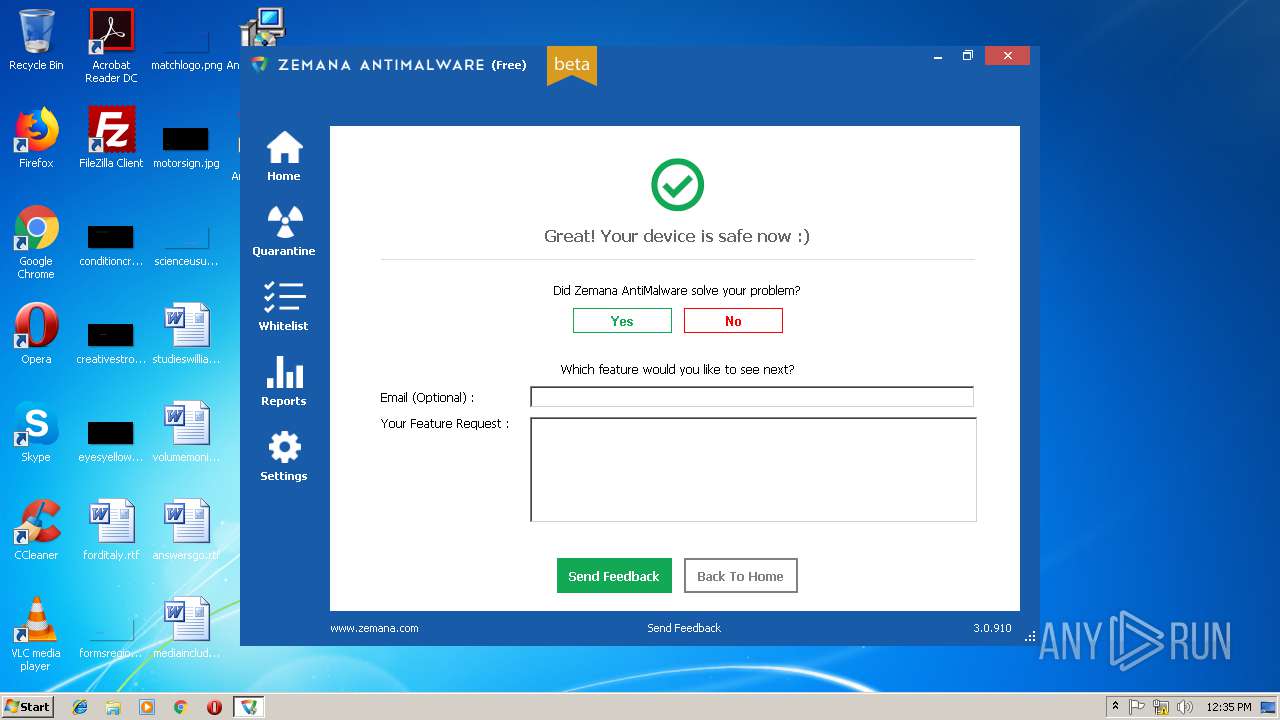Select the motorsign.jpg desktop file
This screenshot has height=720, width=1280.
[186, 146]
